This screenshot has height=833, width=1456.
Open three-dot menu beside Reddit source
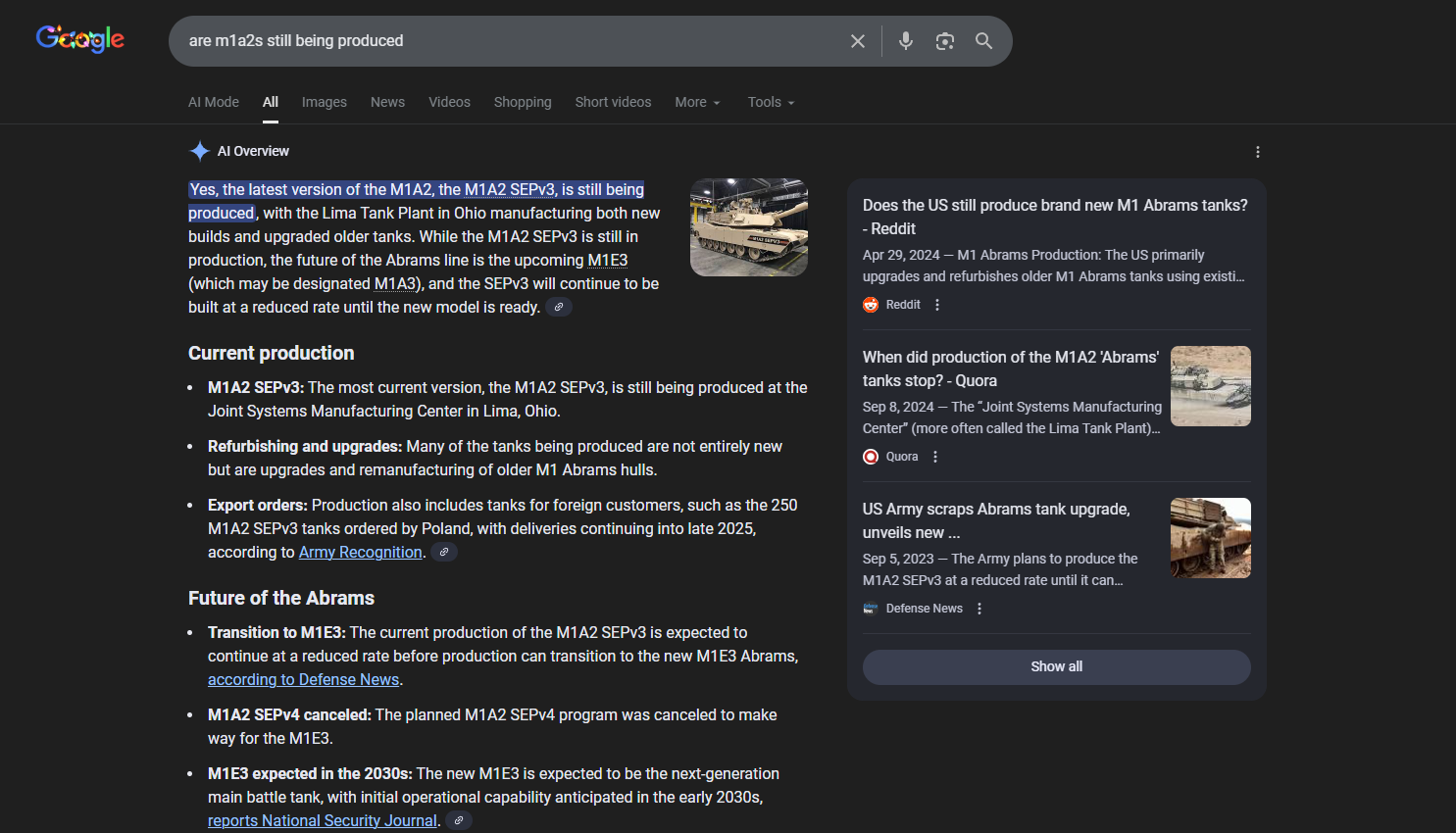(937, 305)
